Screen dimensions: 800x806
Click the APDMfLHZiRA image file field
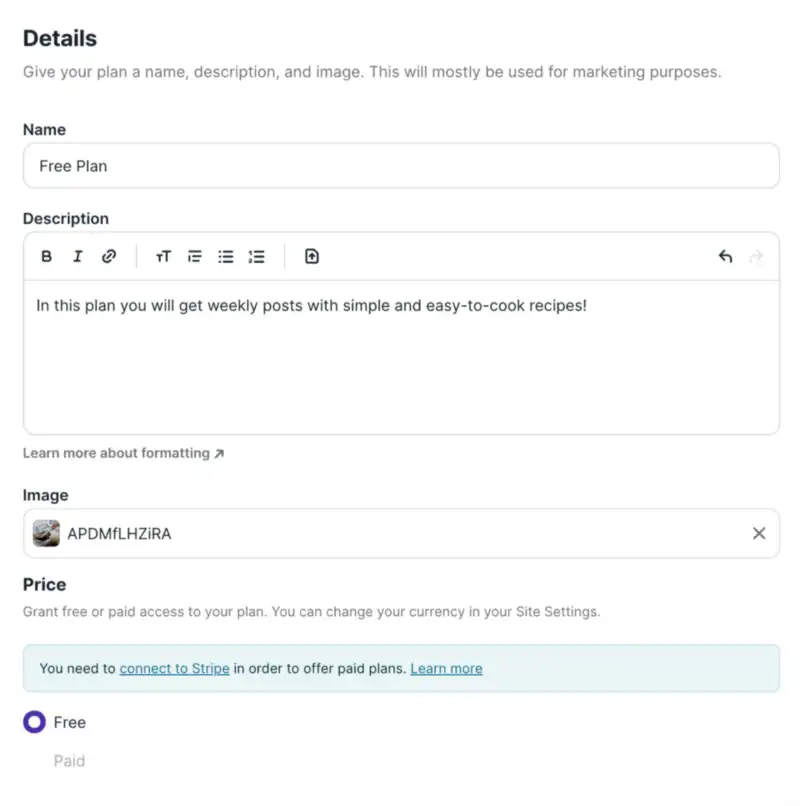point(401,534)
